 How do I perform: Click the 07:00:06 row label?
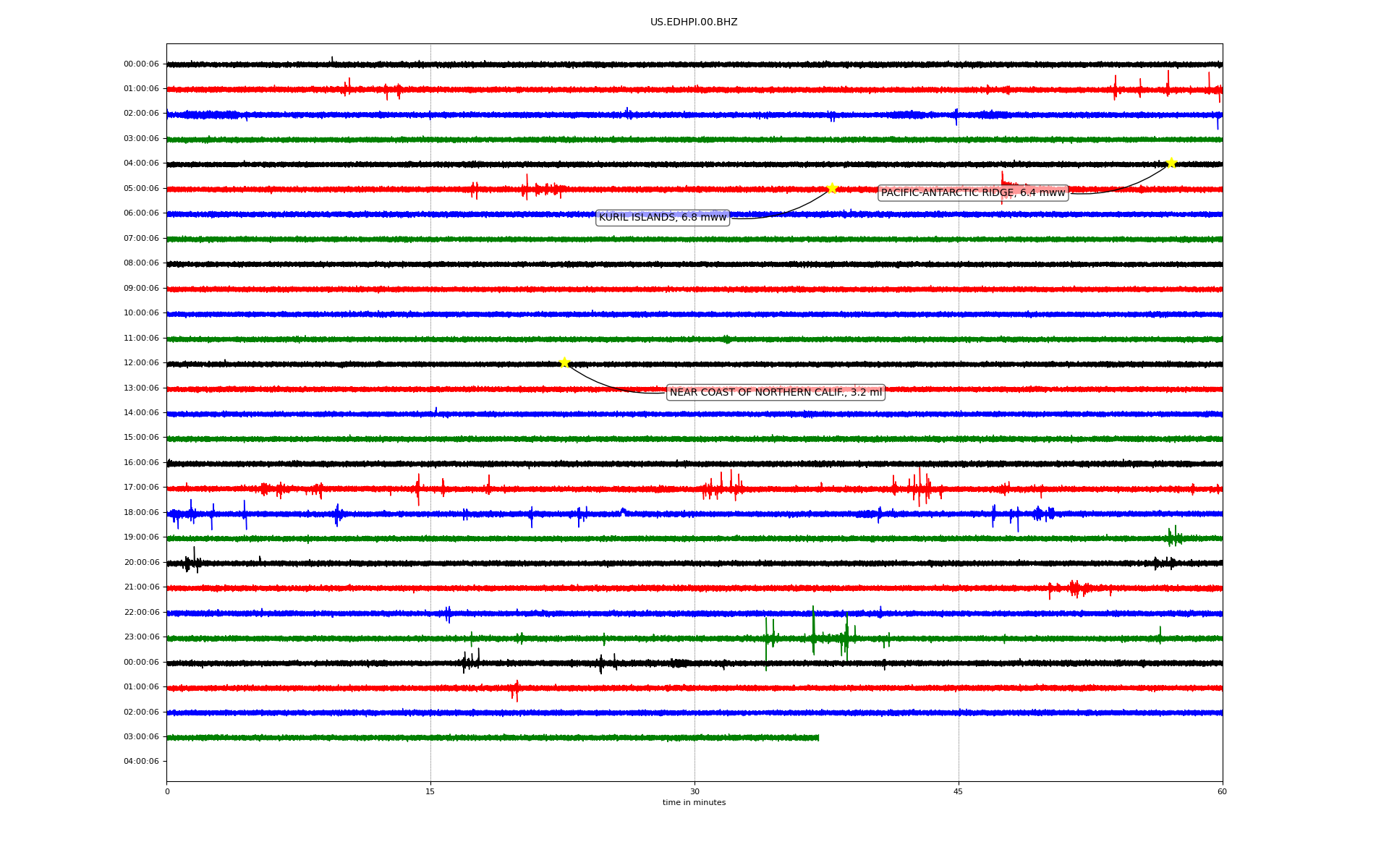(x=141, y=238)
